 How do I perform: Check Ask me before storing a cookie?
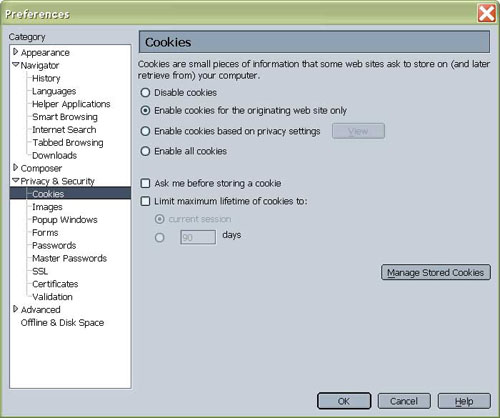pyautogui.click(x=145, y=183)
